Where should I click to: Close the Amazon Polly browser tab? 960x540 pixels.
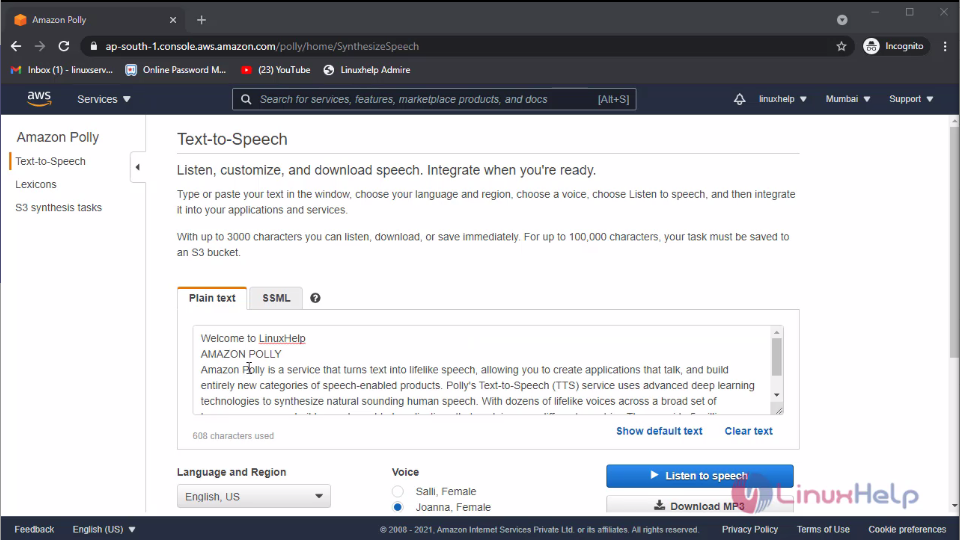pyautogui.click(x=173, y=20)
